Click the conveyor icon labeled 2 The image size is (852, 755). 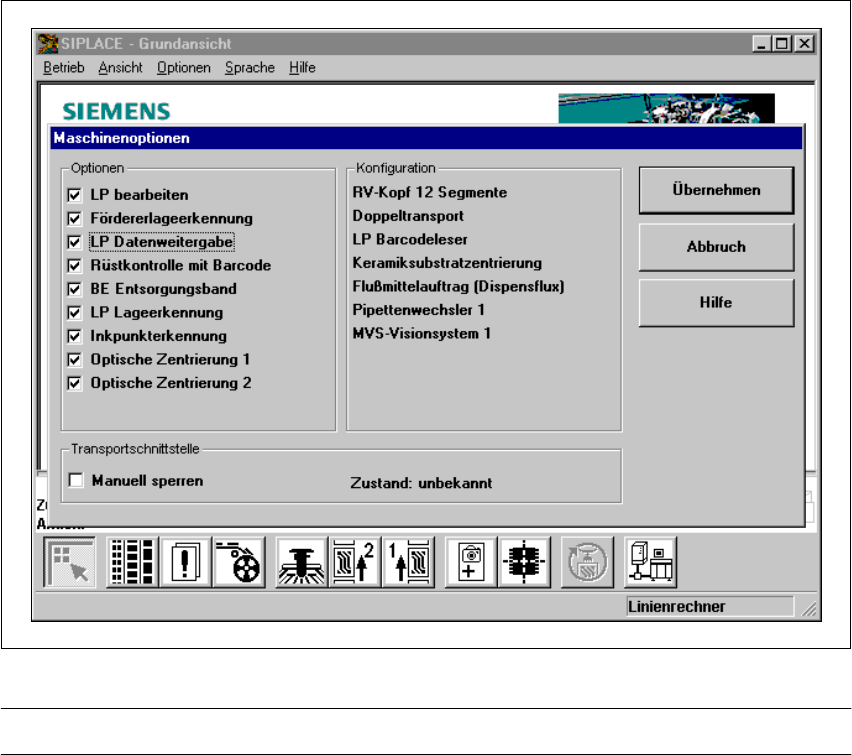(x=354, y=562)
